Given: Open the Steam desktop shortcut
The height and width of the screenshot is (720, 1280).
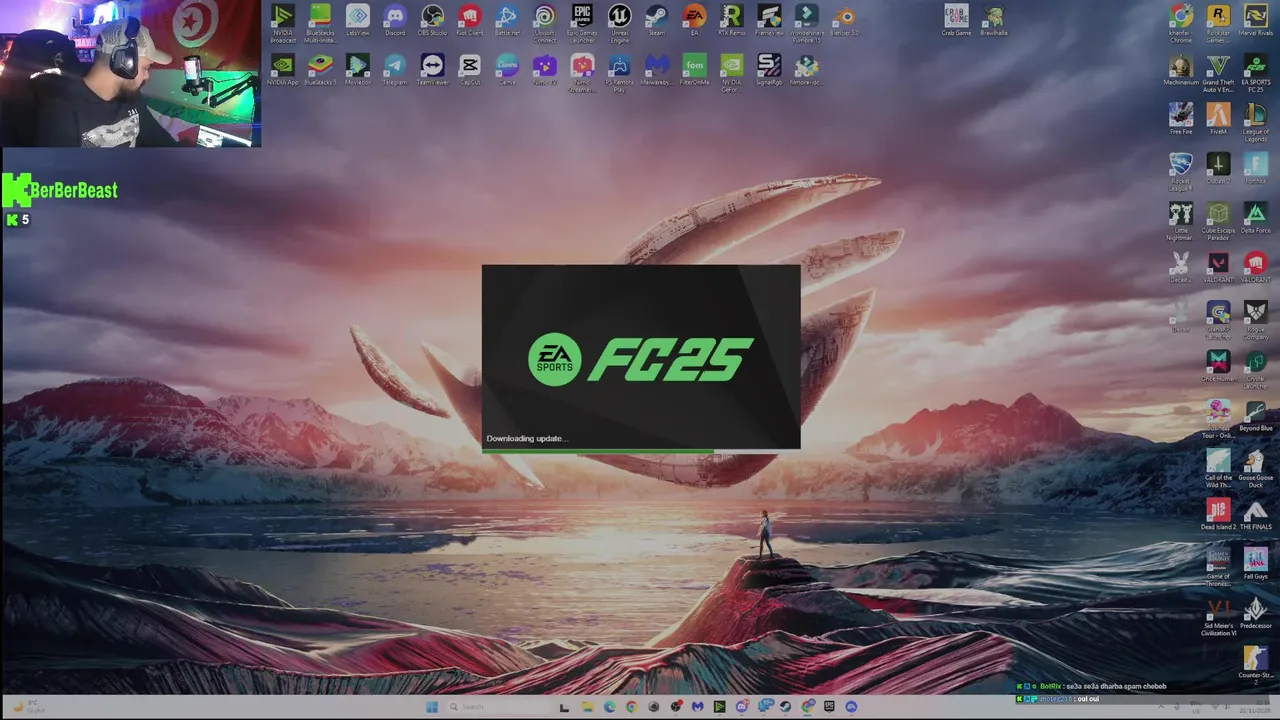Looking at the screenshot, I should (x=656, y=21).
